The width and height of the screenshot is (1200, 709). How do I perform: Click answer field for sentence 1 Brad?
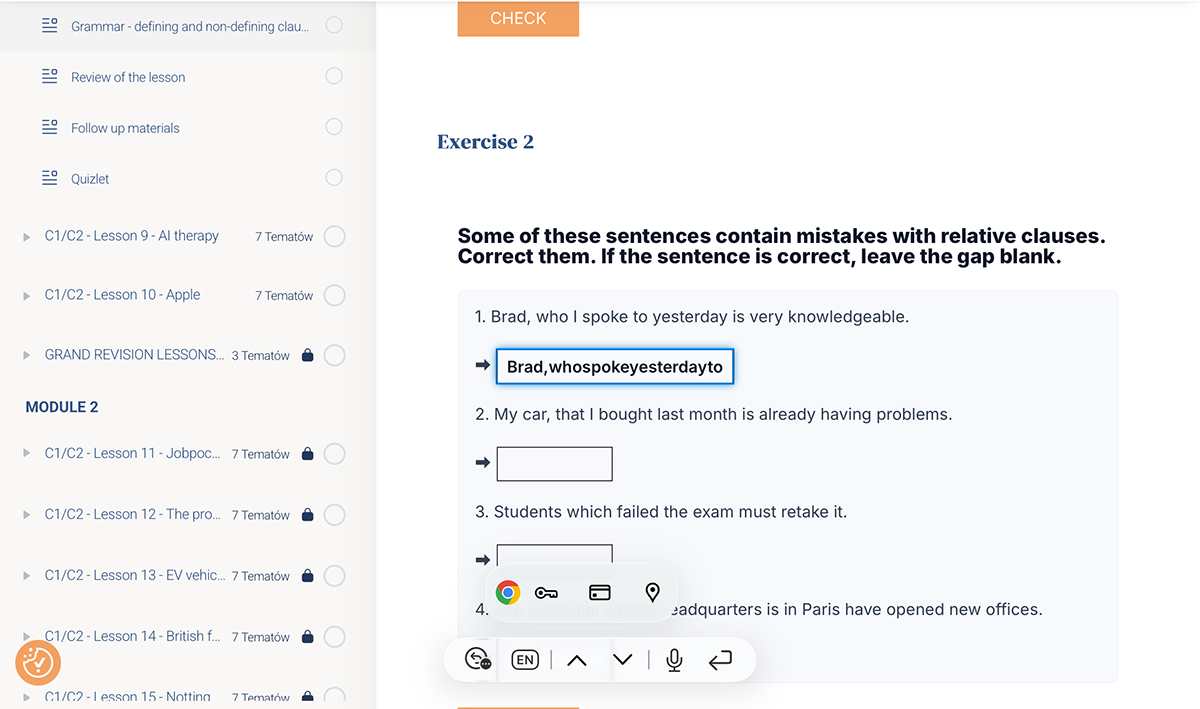615,367
